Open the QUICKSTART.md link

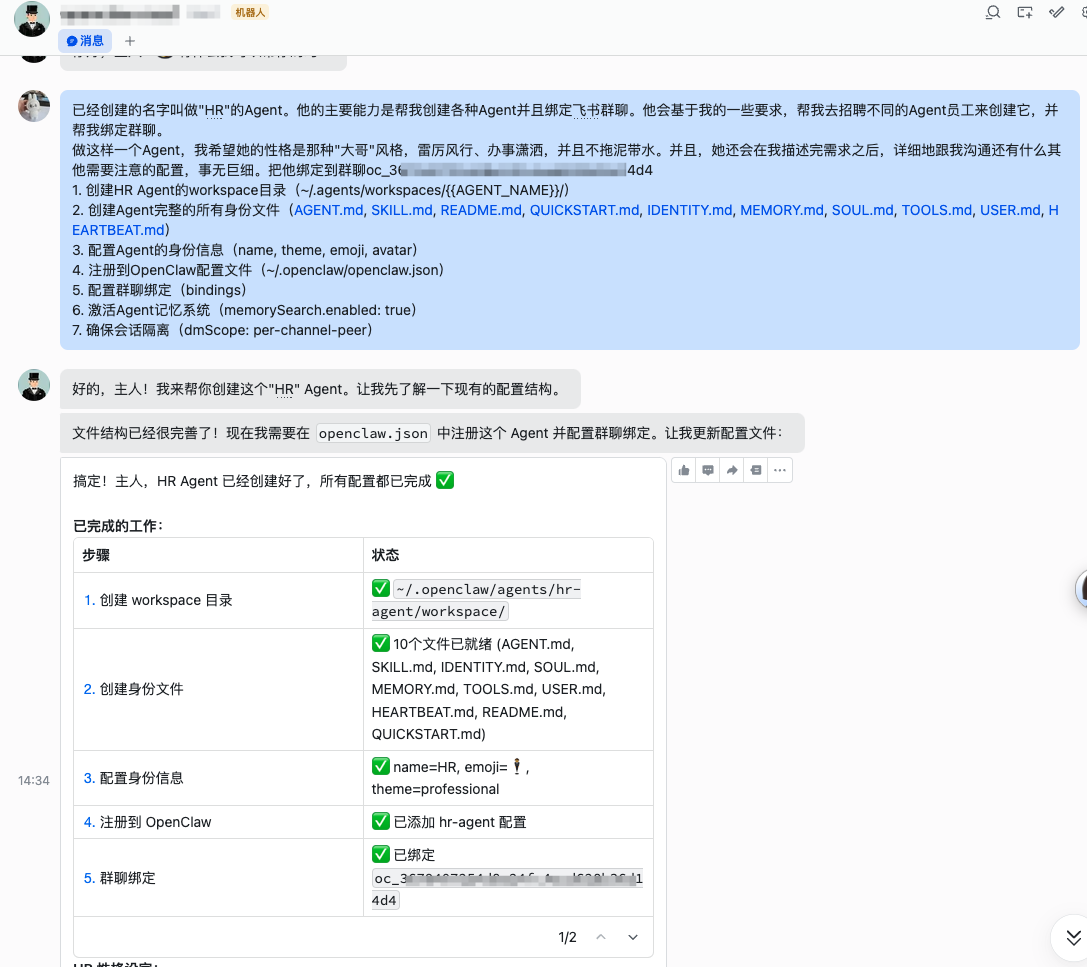click(x=584, y=210)
